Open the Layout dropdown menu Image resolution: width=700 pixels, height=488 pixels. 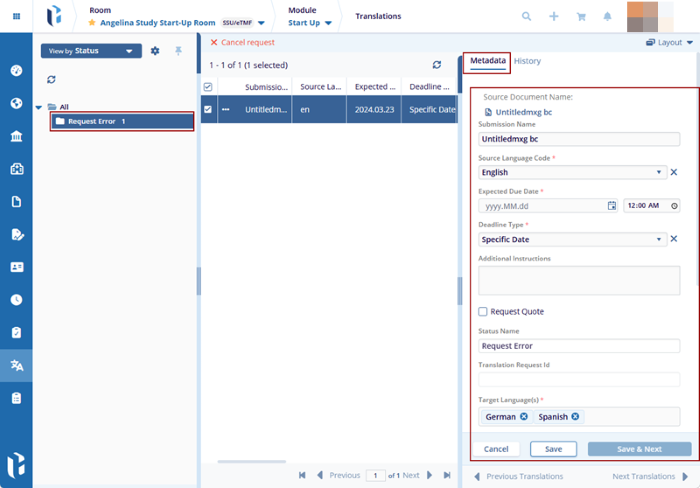[669, 43]
